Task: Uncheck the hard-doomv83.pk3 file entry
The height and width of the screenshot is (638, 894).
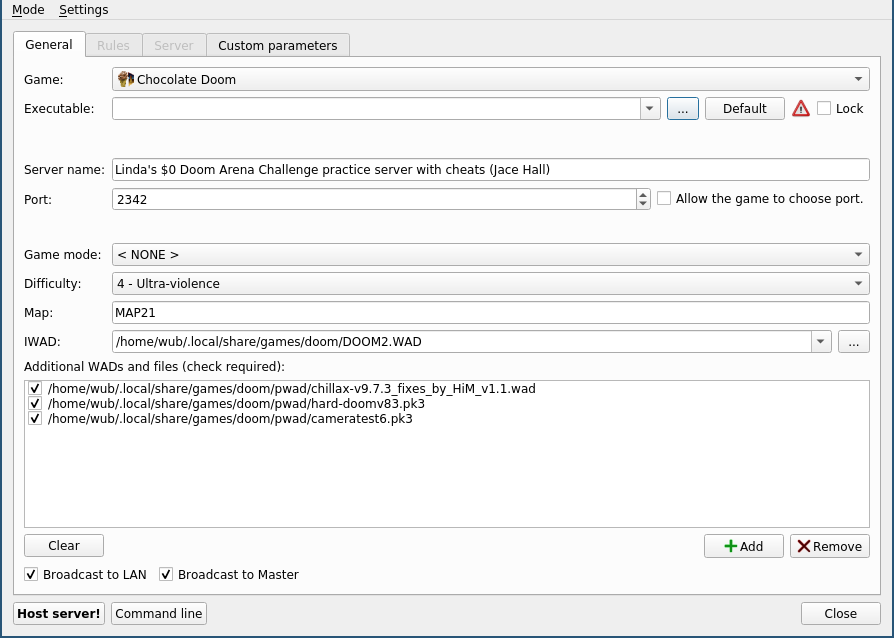Action: pyautogui.click(x=35, y=404)
